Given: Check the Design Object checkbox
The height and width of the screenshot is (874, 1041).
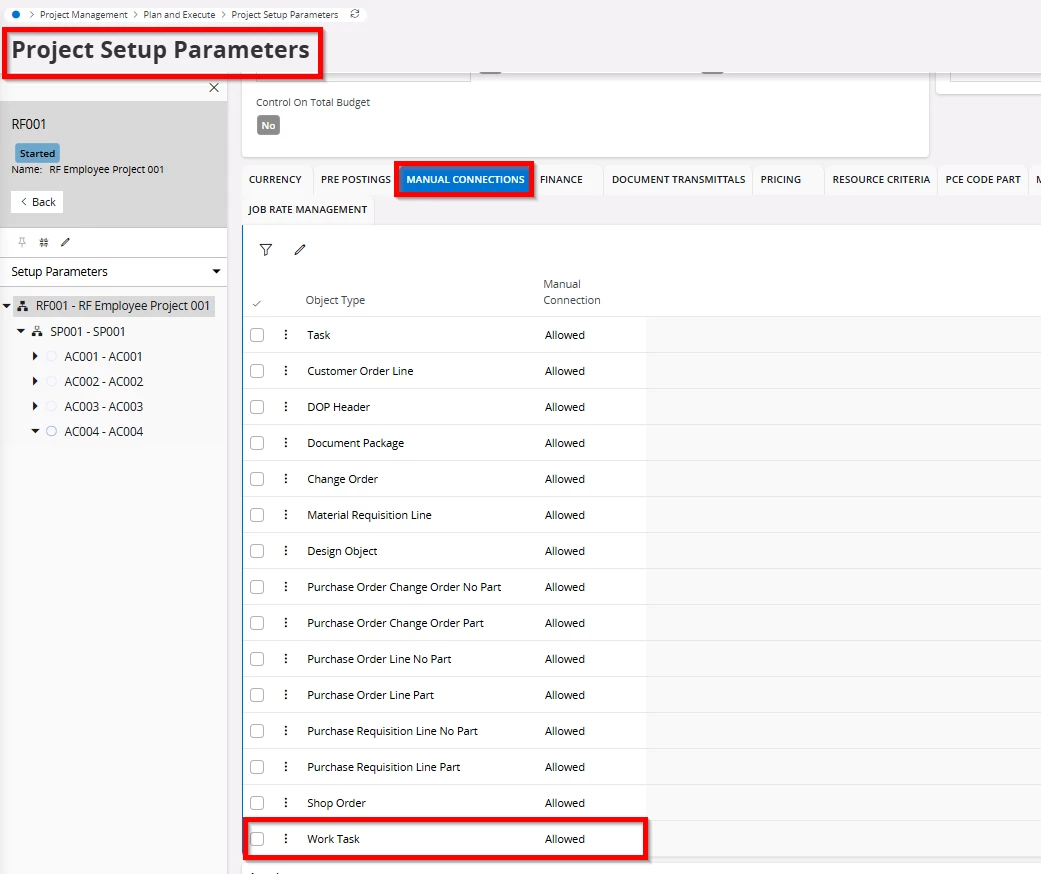Looking at the screenshot, I should [257, 551].
